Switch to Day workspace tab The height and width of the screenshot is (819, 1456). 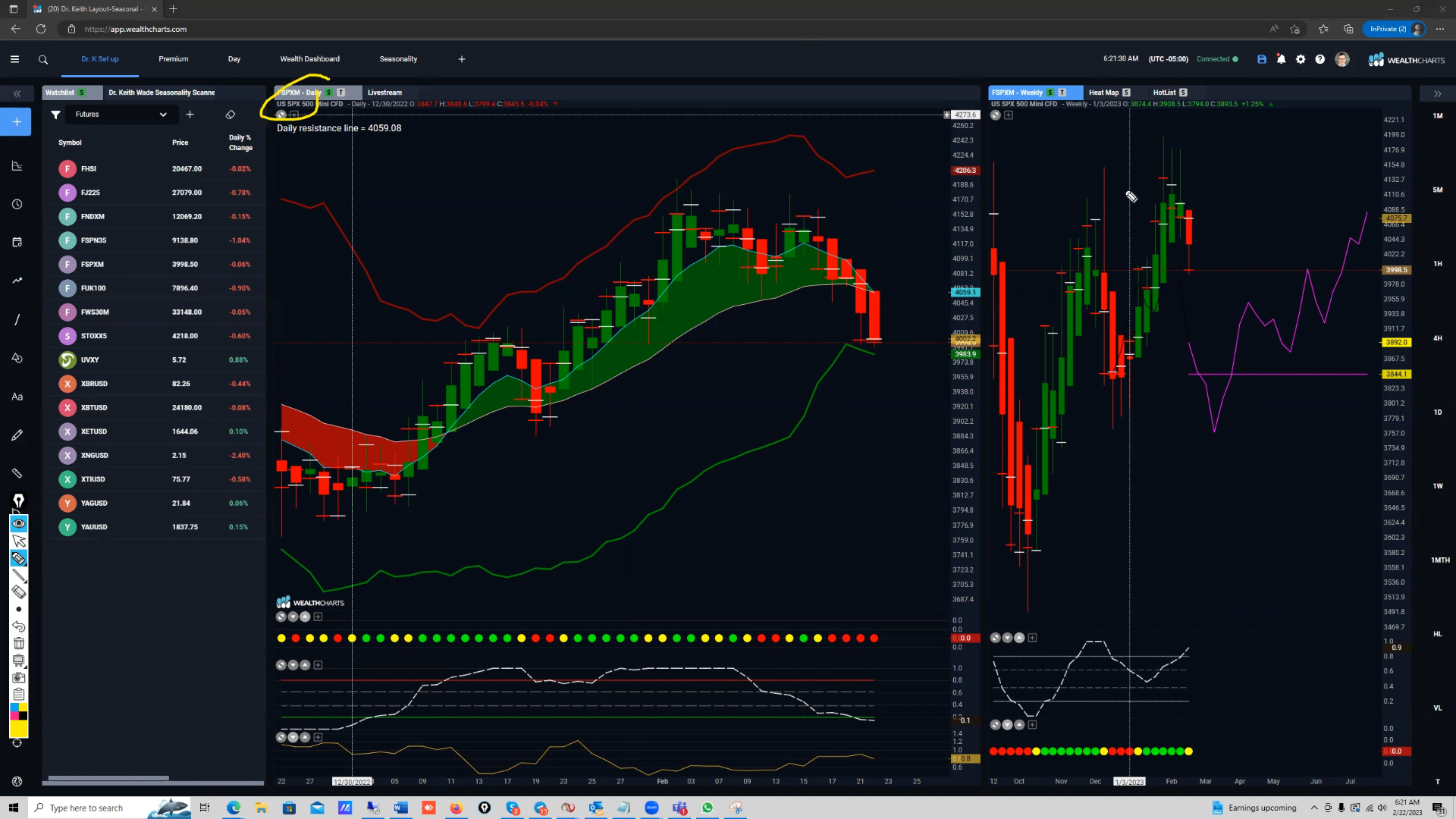tap(234, 59)
